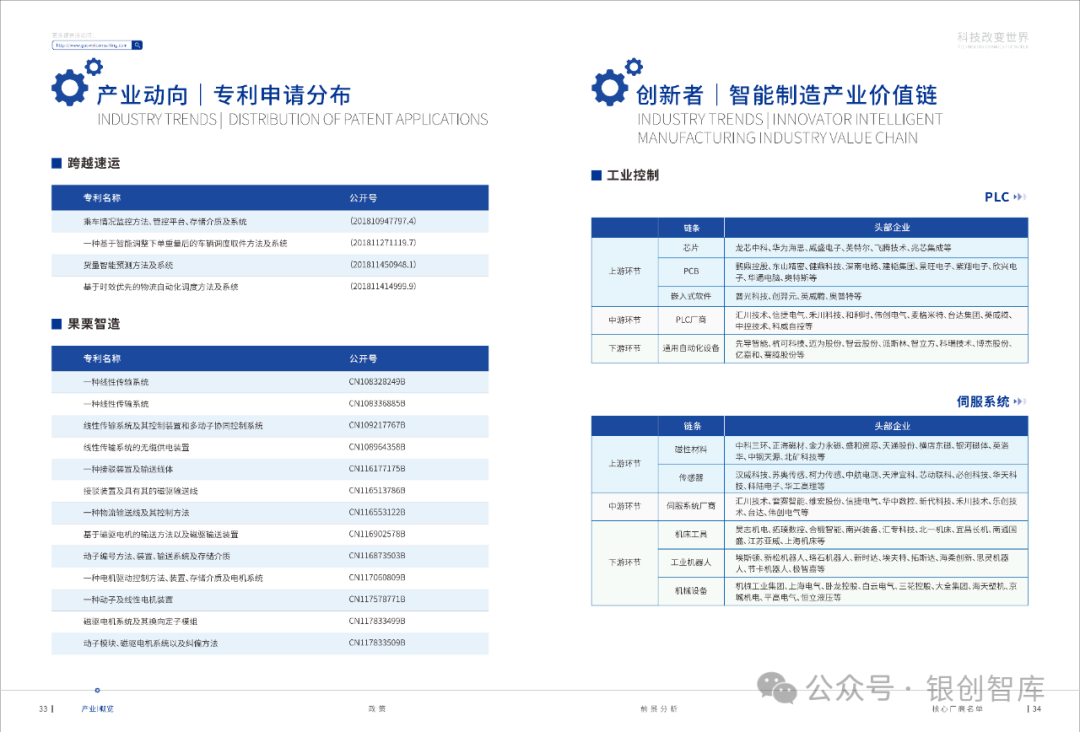This screenshot has width=1080, height=732.
Task: Click patent number CN108336885B
Action: pyautogui.click(x=377, y=404)
